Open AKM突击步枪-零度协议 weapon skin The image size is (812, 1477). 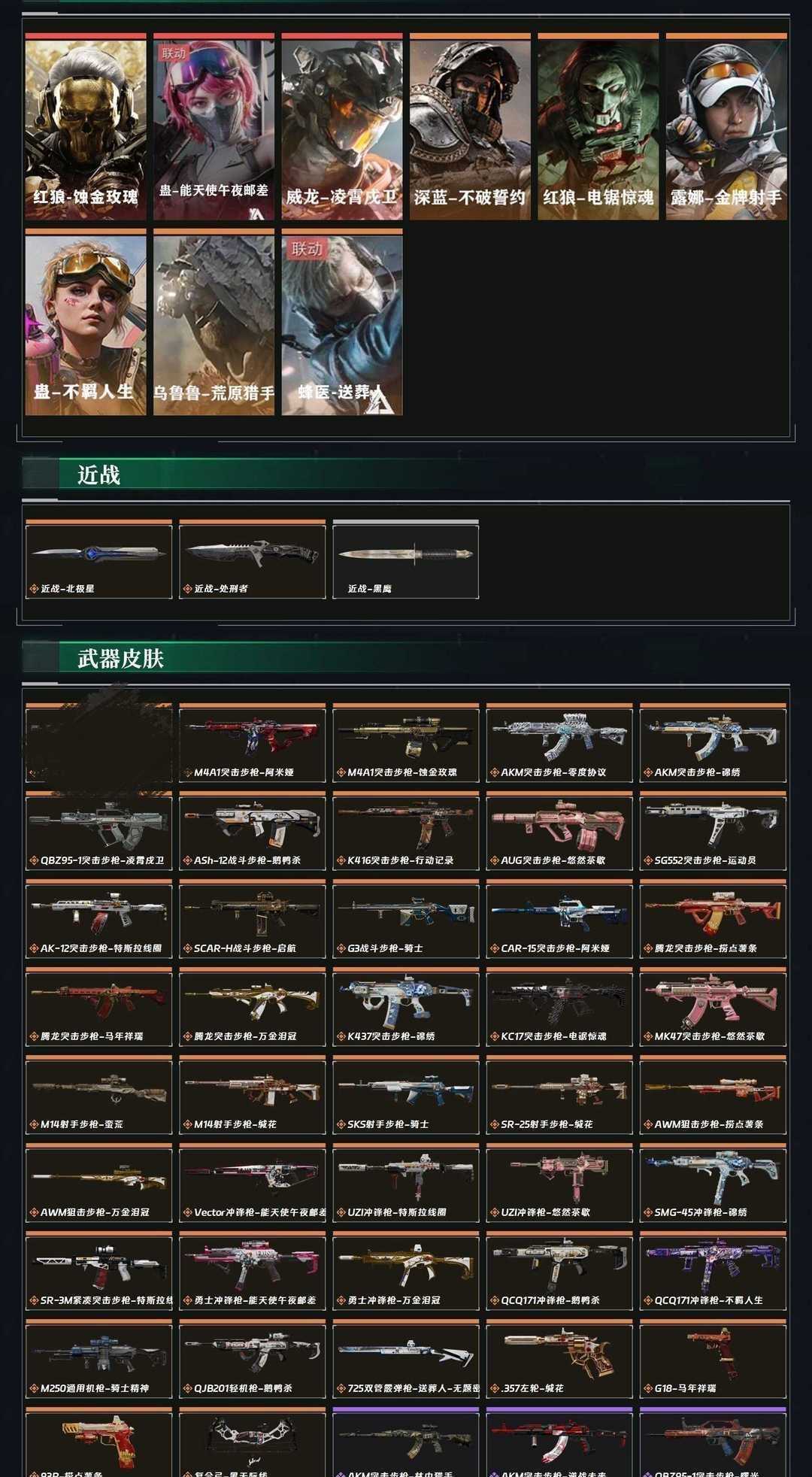tap(559, 743)
